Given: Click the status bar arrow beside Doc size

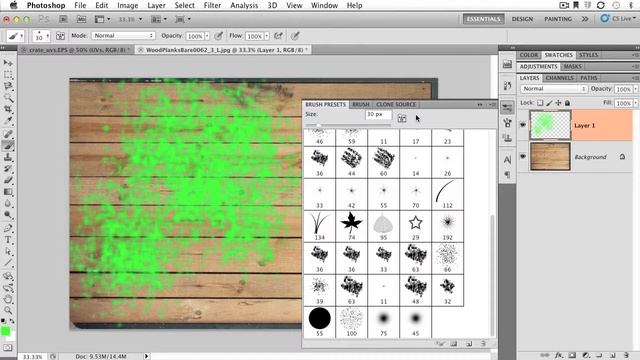Looking at the screenshot, I should [146, 356].
